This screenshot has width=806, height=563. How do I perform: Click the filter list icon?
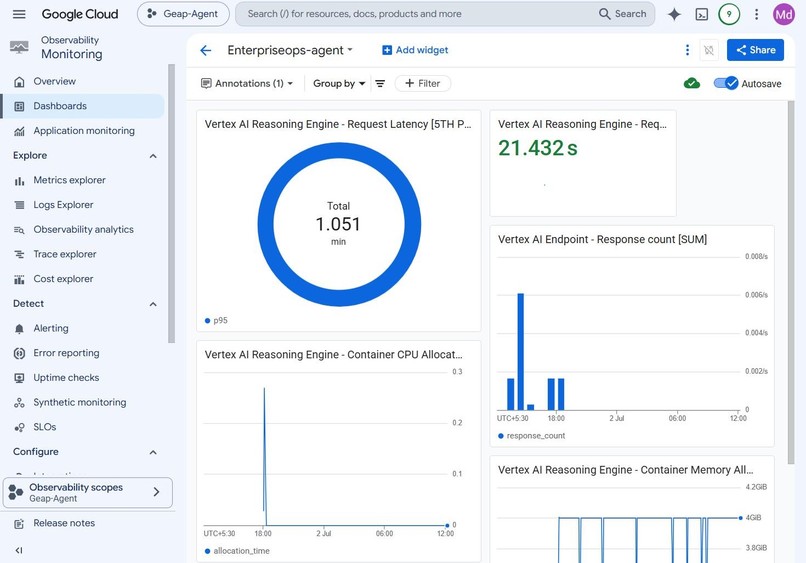(380, 83)
